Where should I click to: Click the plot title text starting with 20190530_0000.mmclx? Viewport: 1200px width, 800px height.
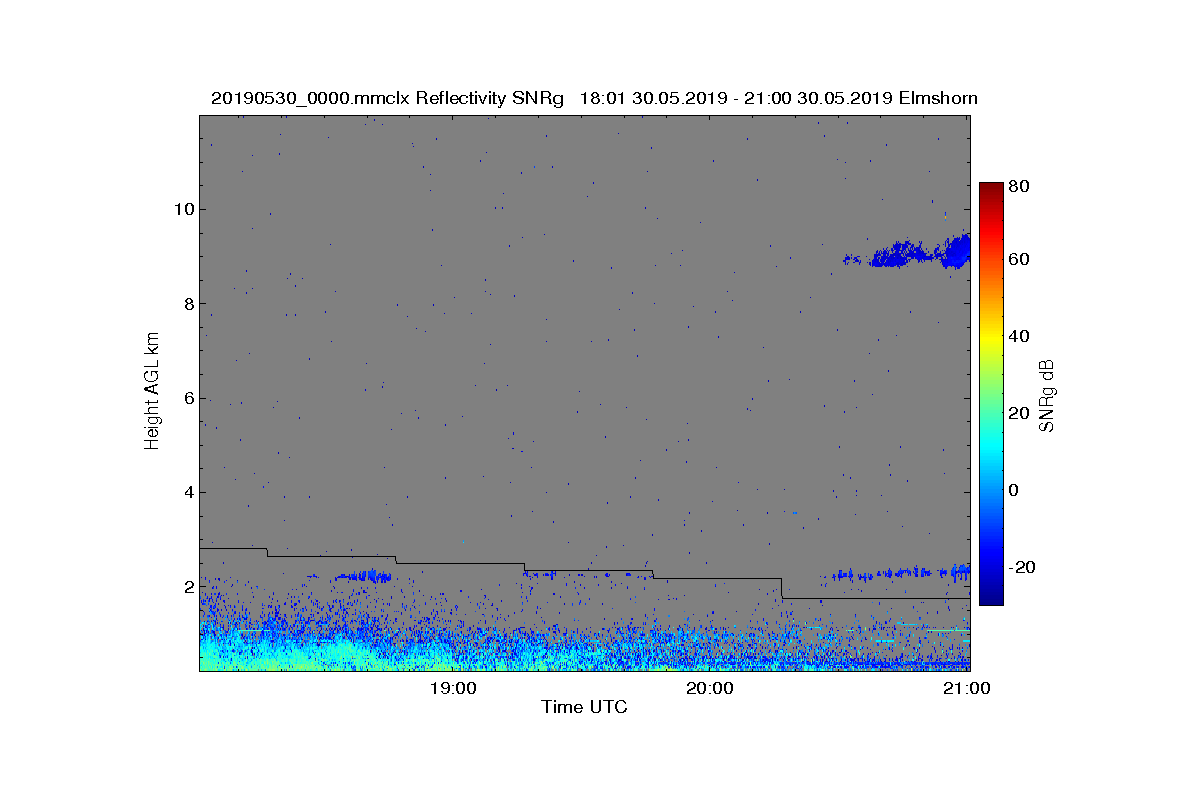pos(594,98)
